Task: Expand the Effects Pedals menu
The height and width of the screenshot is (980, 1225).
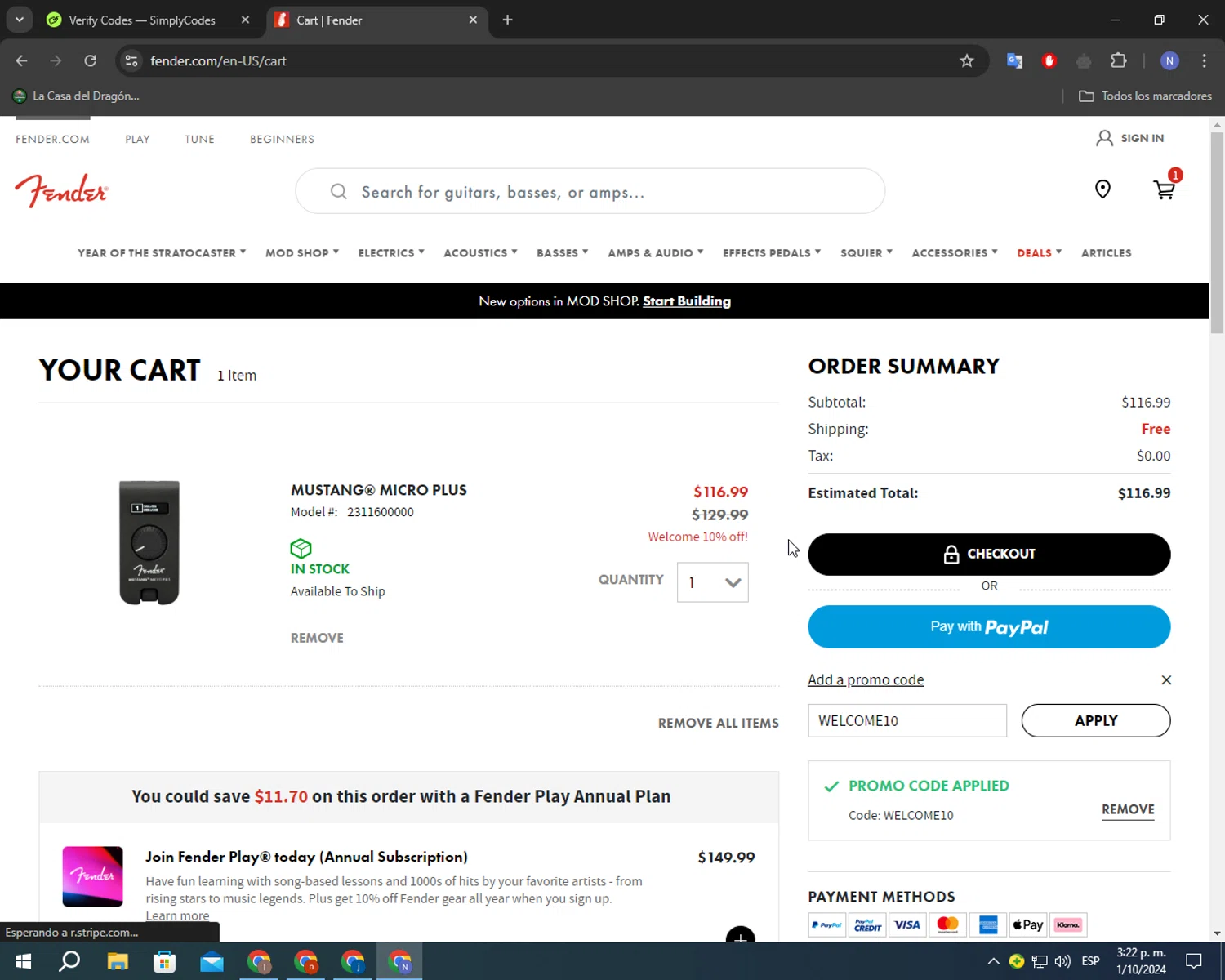Action: click(x=772, y=253)
